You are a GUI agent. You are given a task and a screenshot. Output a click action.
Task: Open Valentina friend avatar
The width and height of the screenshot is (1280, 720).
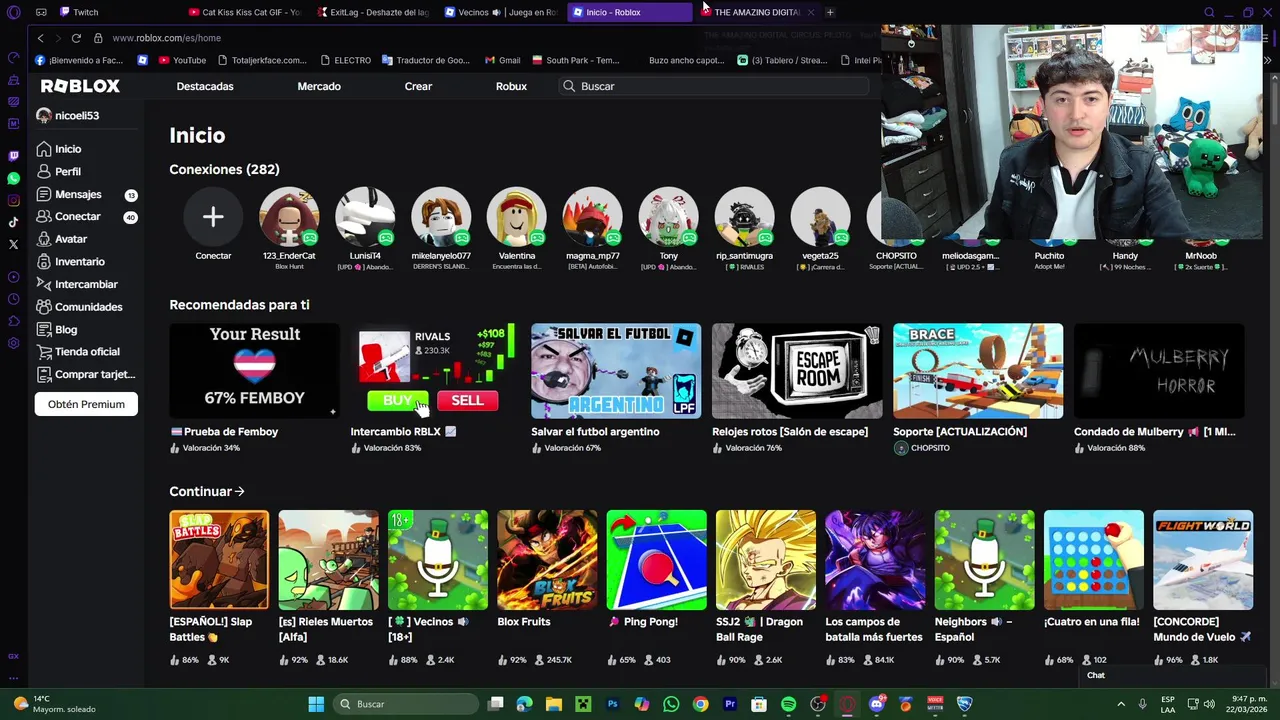(517, 217)
